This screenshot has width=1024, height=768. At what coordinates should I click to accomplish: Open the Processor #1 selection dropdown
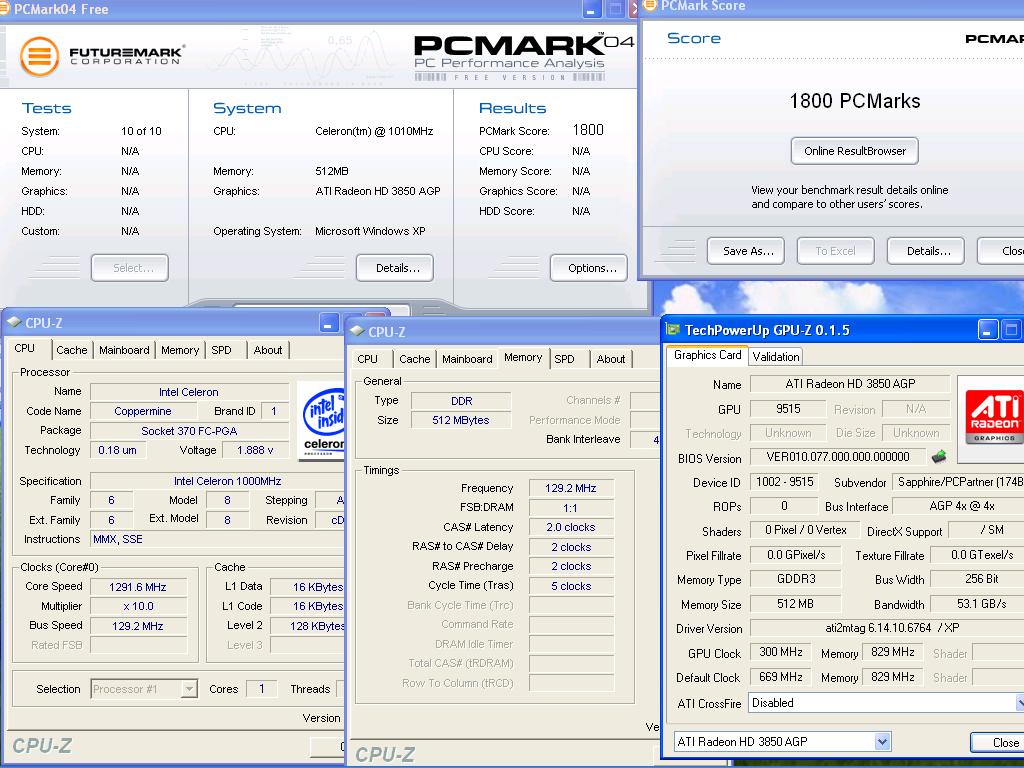pyautogui.click(x=189, y=689)
